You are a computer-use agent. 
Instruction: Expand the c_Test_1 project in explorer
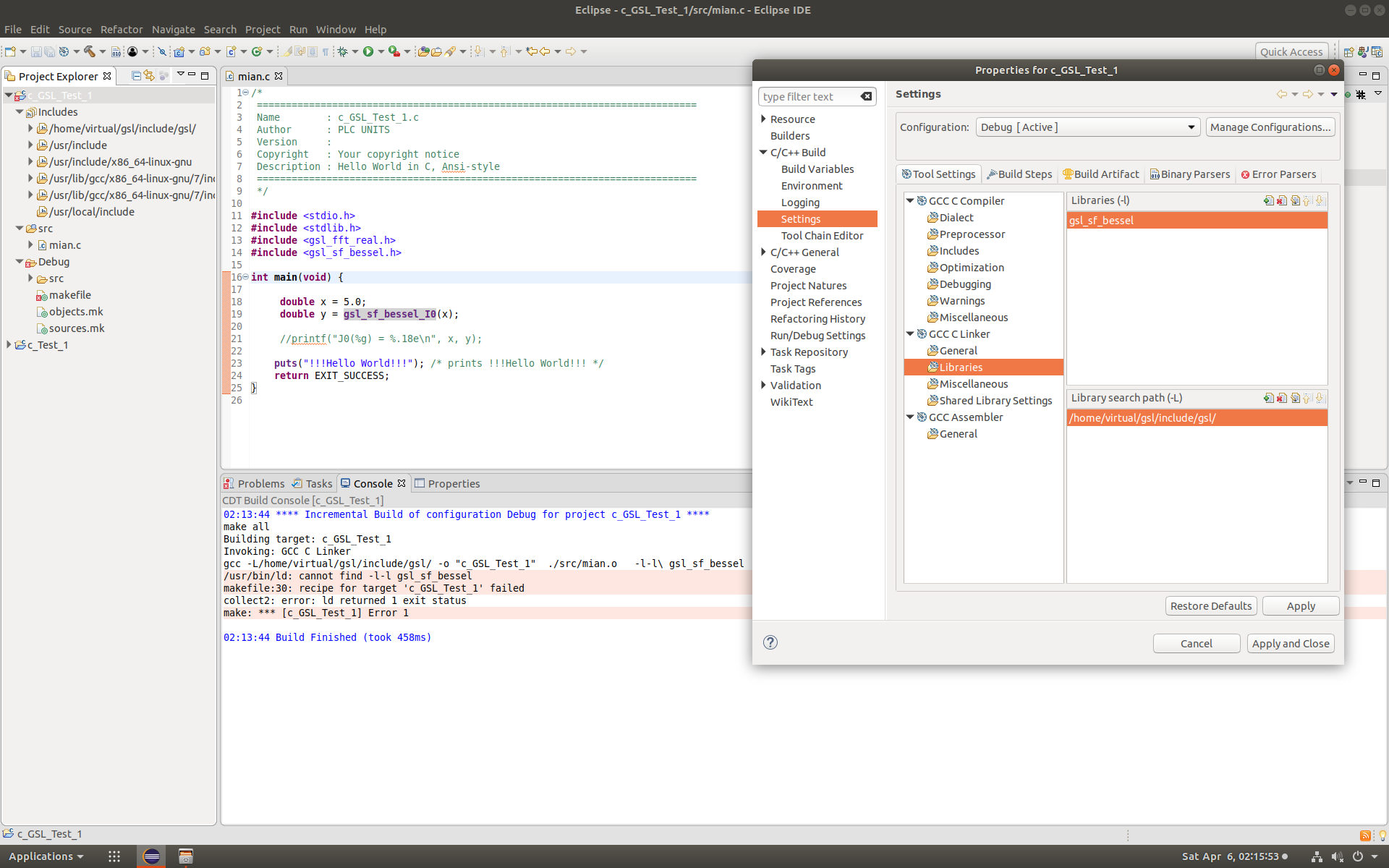coord(9,345)
